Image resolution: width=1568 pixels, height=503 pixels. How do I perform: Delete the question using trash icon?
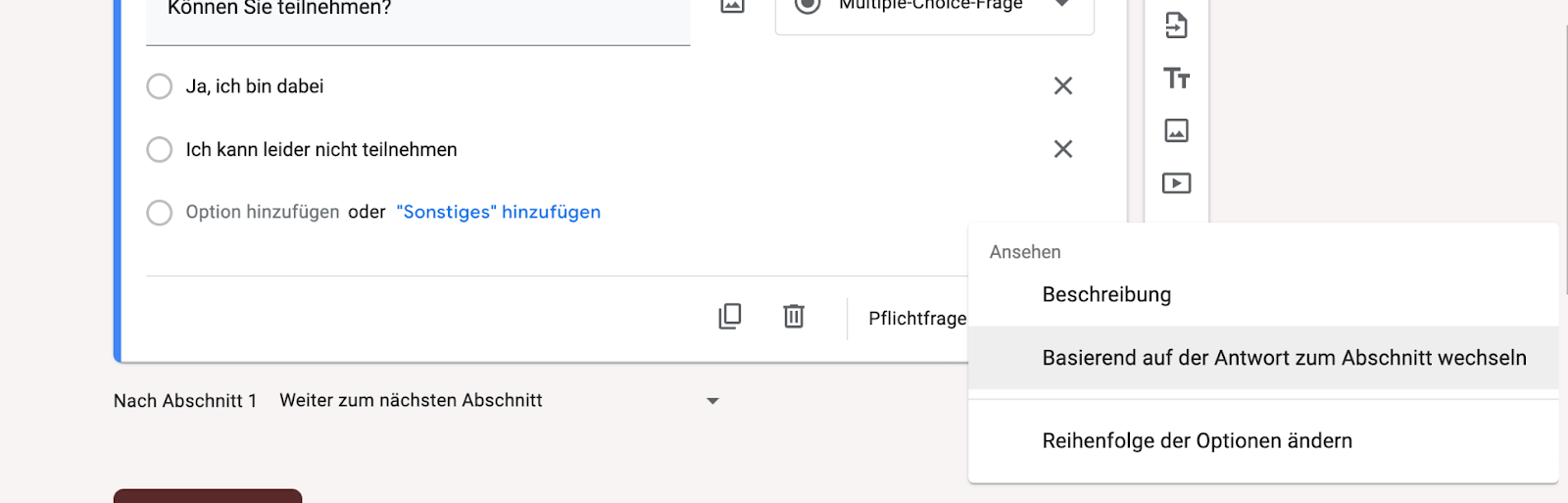(x=794, y=316)
